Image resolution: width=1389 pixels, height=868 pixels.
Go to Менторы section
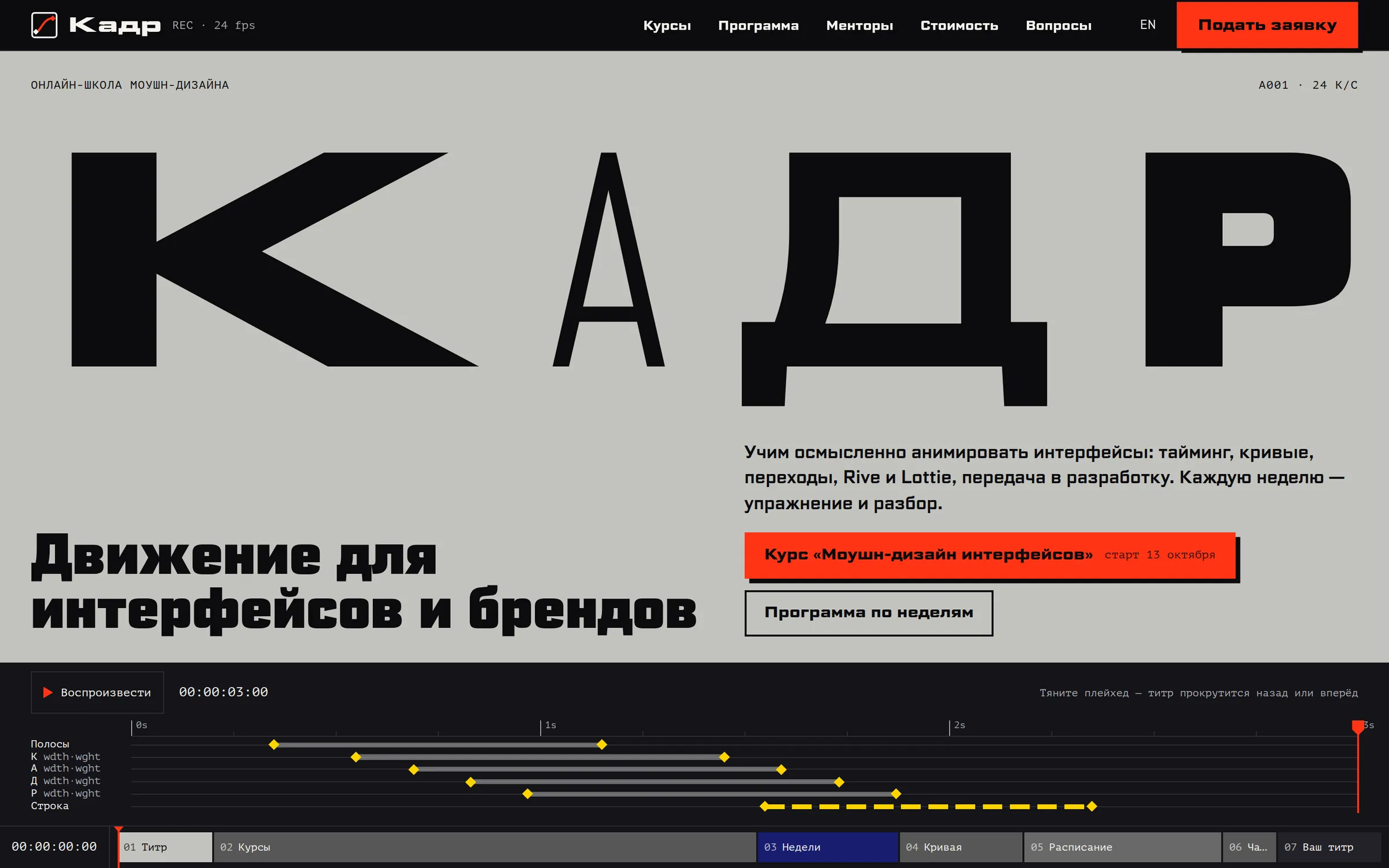click(859, 25)
